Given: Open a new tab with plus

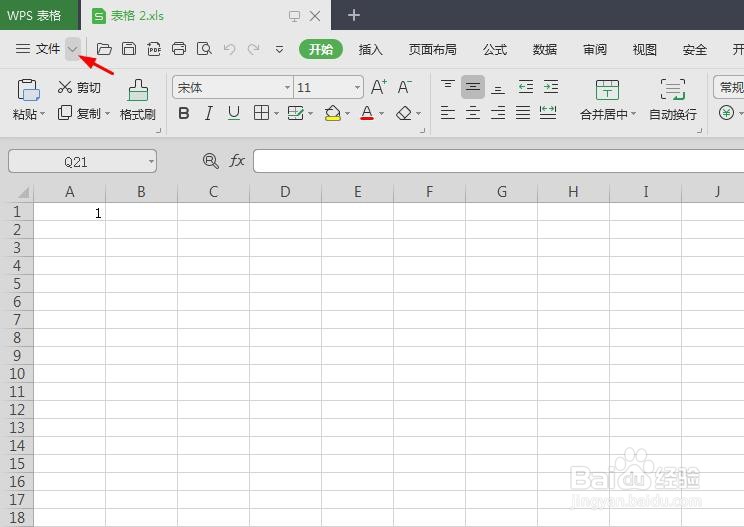Looking at the screenshot, I should [x=353, y=15].
